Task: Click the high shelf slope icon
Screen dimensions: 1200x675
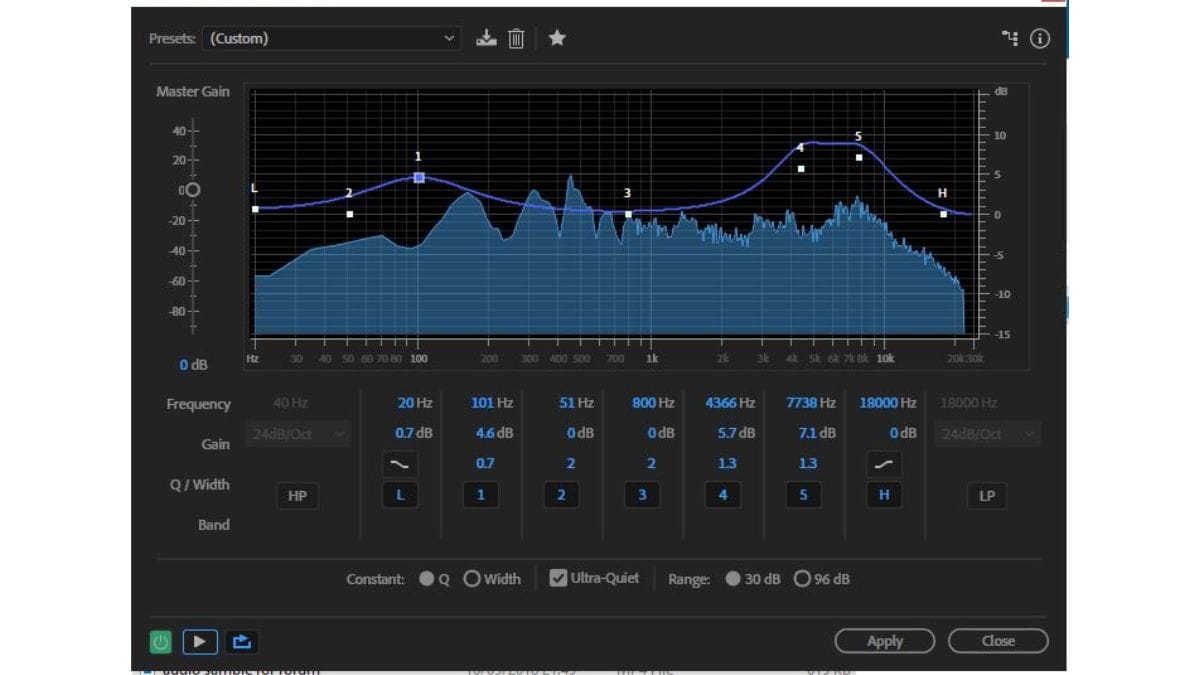Action: (884, 464)
